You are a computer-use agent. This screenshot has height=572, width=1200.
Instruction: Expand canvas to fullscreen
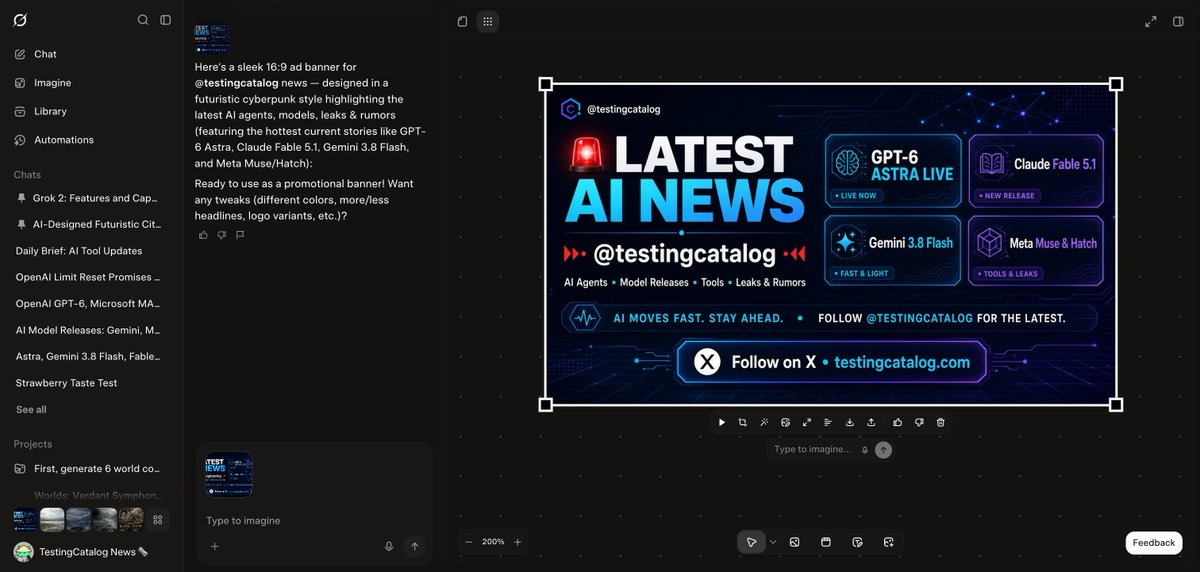pos(1151,21)
